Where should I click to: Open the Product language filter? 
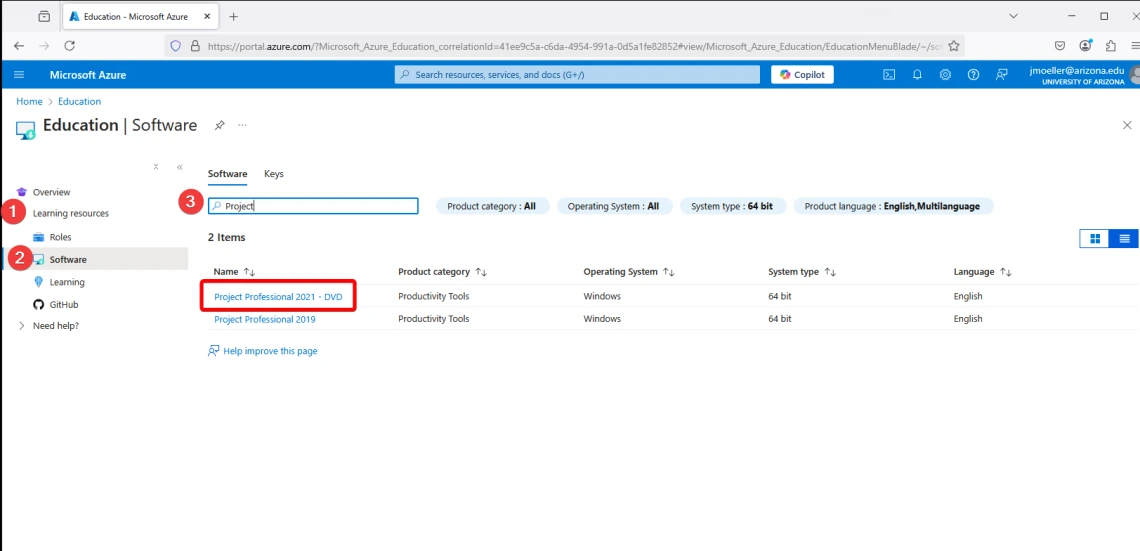click(x=894, y=206)
